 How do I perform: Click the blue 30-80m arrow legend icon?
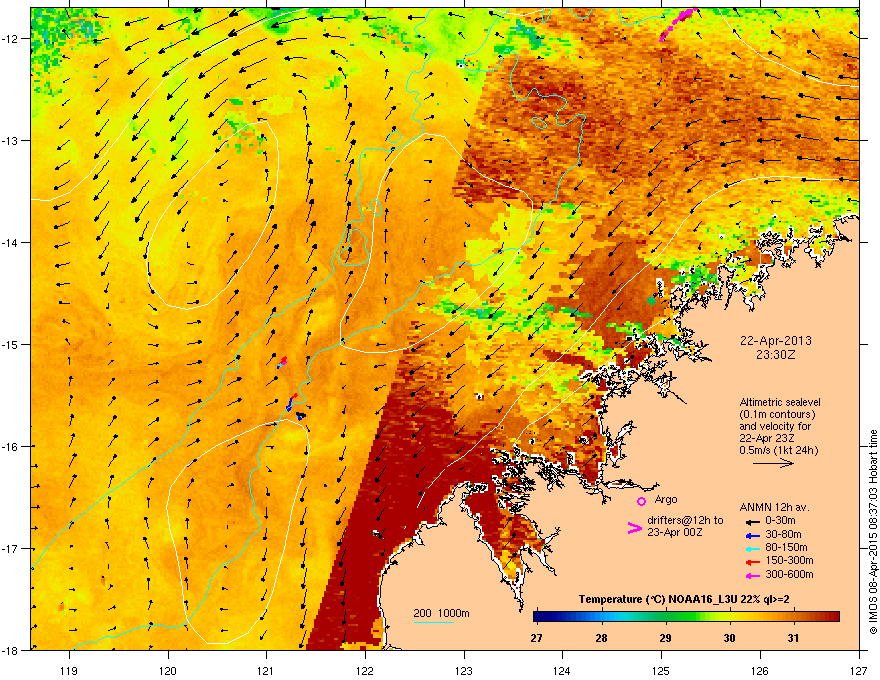752,536
